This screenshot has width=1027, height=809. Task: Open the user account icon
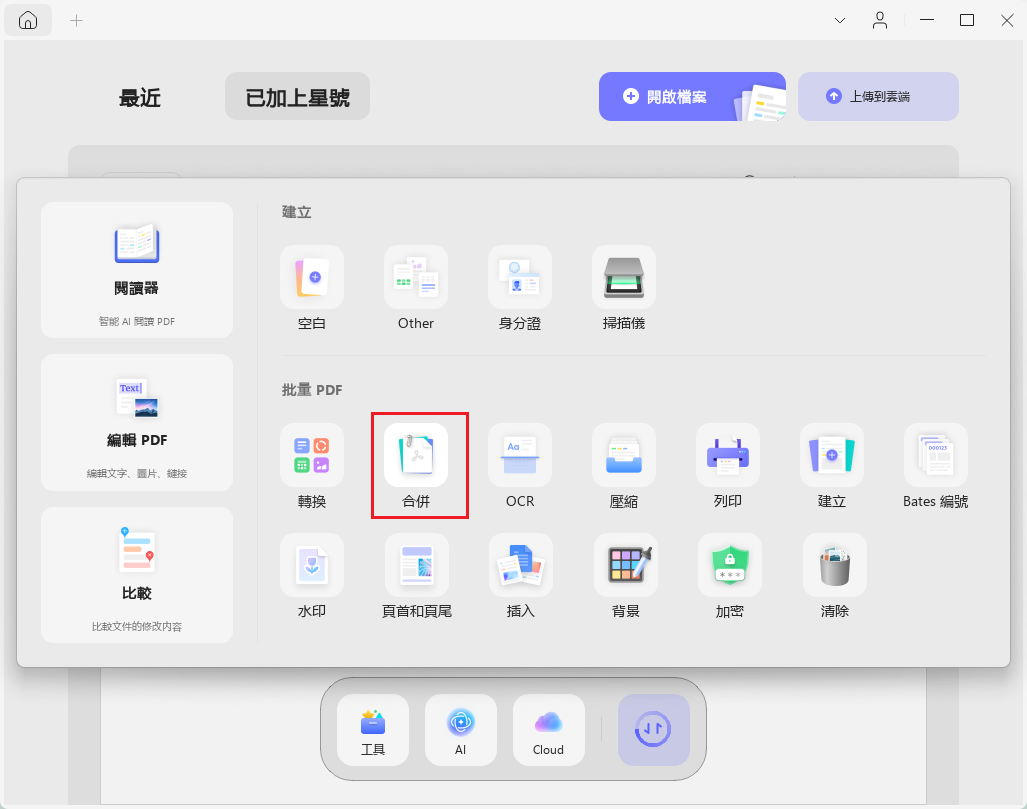pyautogui.click(x=880, y=20)
